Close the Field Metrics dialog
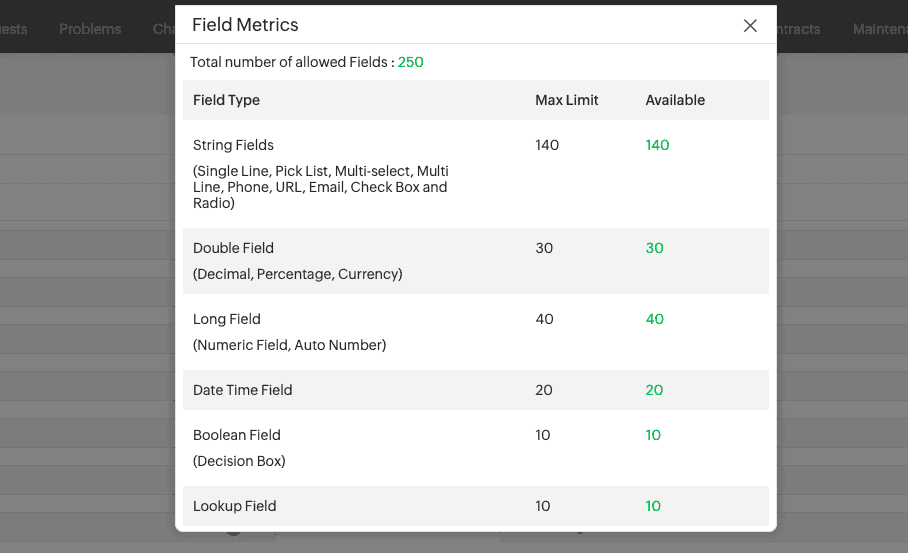Viewport: 908px width, 553px height. (750, 26)
